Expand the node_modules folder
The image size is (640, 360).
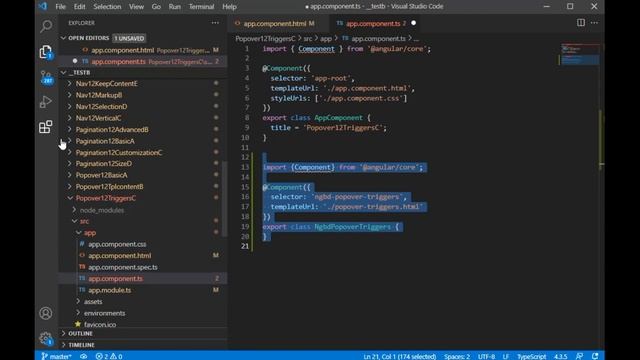(x=74, y=210)
